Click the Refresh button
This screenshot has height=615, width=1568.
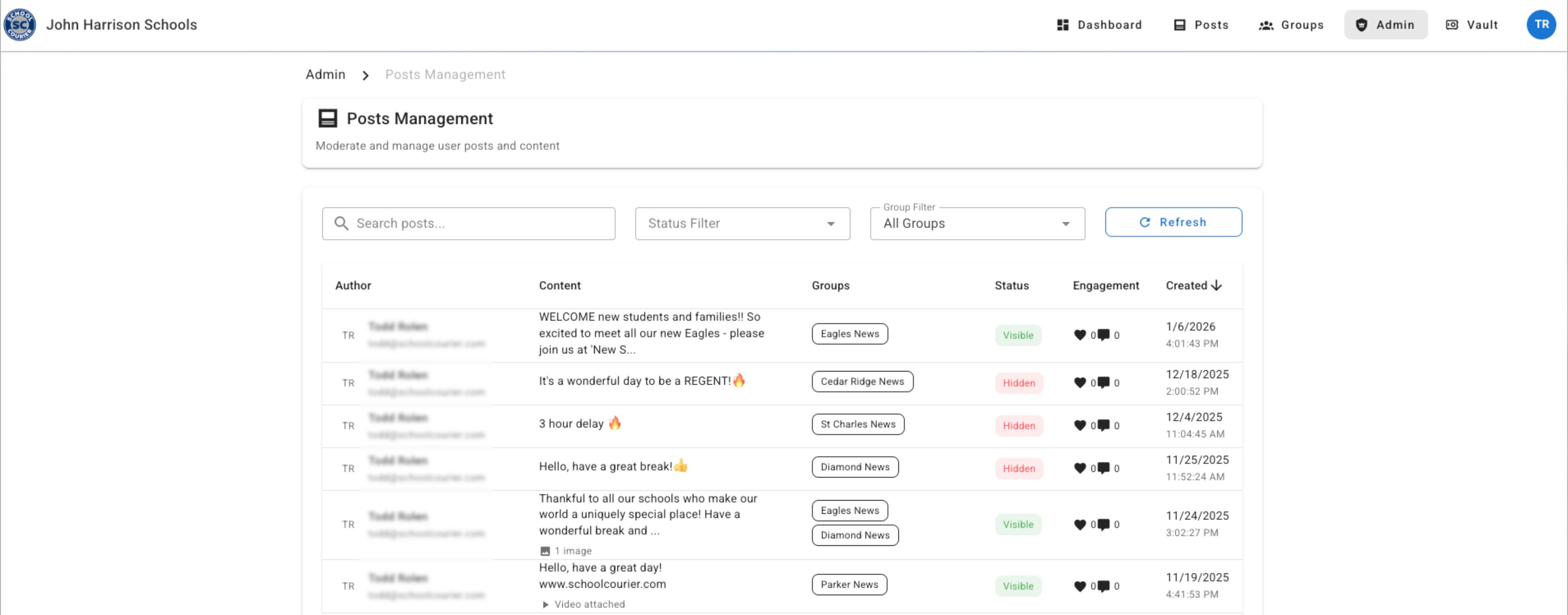[1174, 222]
